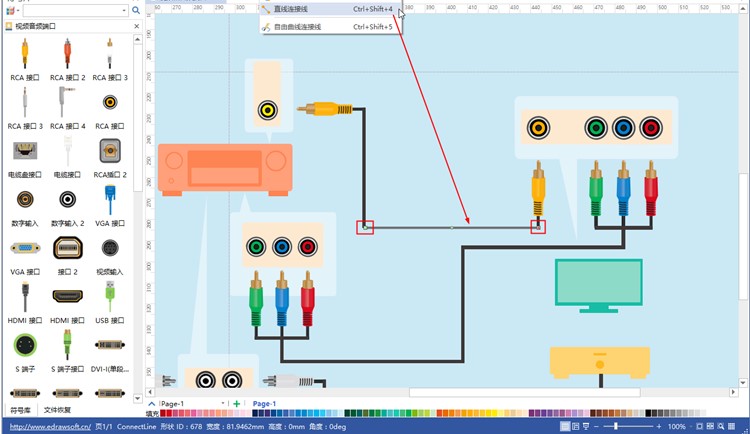Choose 自由曲线连接线 from the menu
750x434 pixels.
331,27
